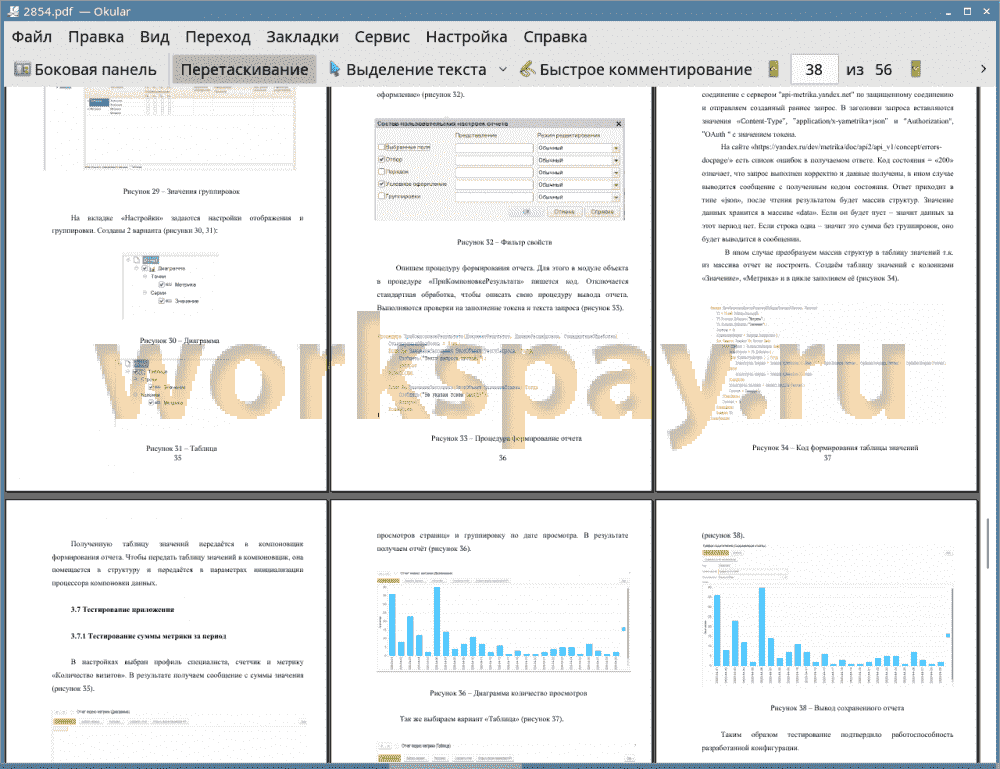Click the page with heading 3.7 Тестирование приложения
The image size is (1000, 769).
[x=166, y=631]
